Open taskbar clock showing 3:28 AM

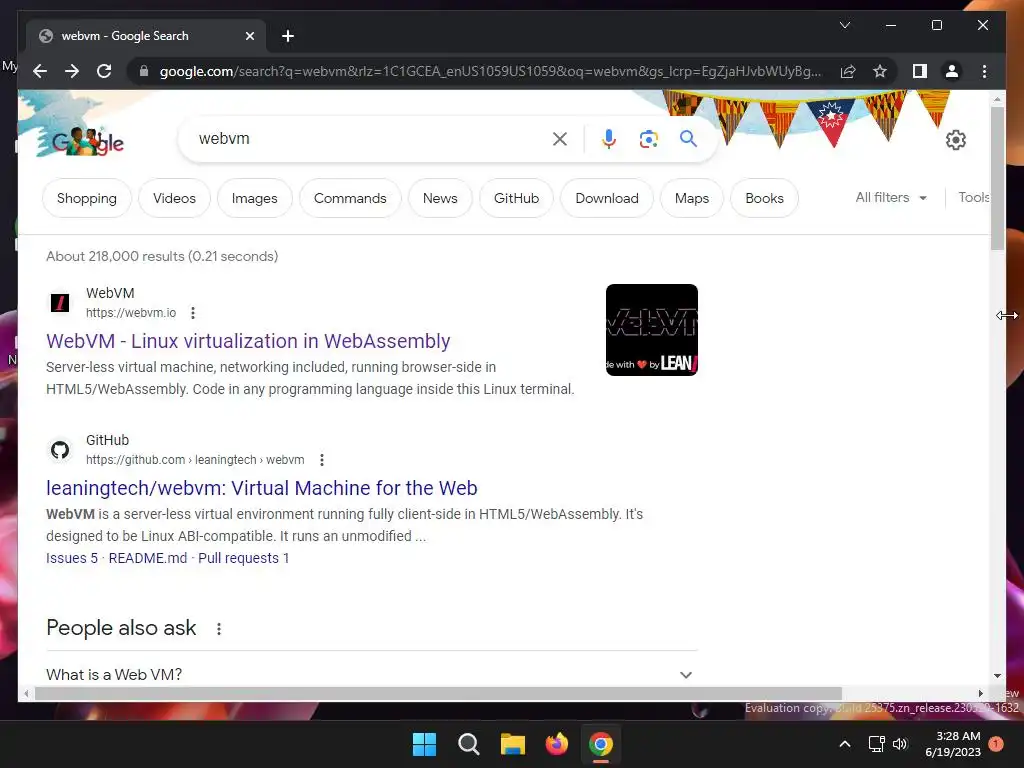(953, 744)
